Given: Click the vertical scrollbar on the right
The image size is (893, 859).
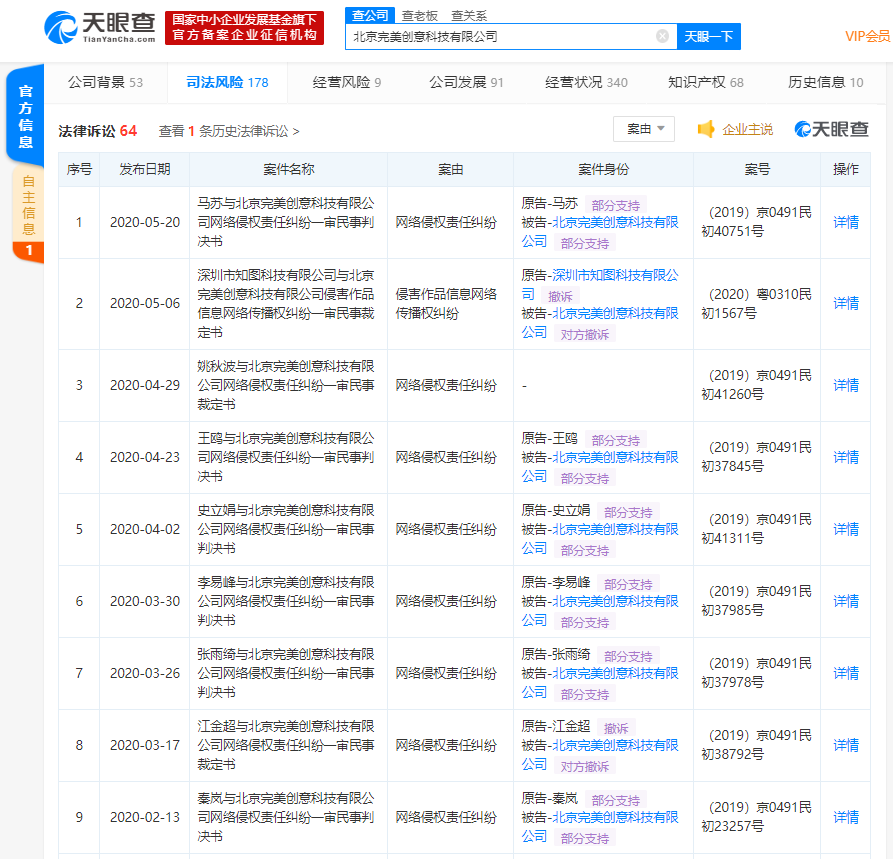Looking at the screenshot, I should [x=888, y=430].
